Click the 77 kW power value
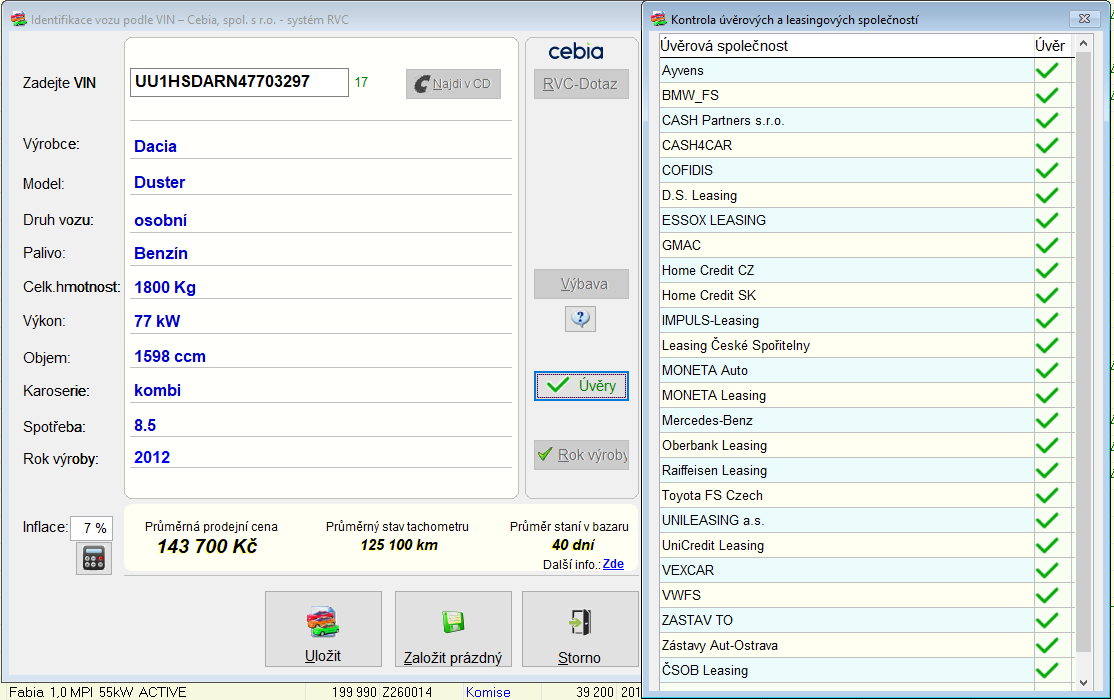This screenshot has width=1114, height=700. click(157, 321)
